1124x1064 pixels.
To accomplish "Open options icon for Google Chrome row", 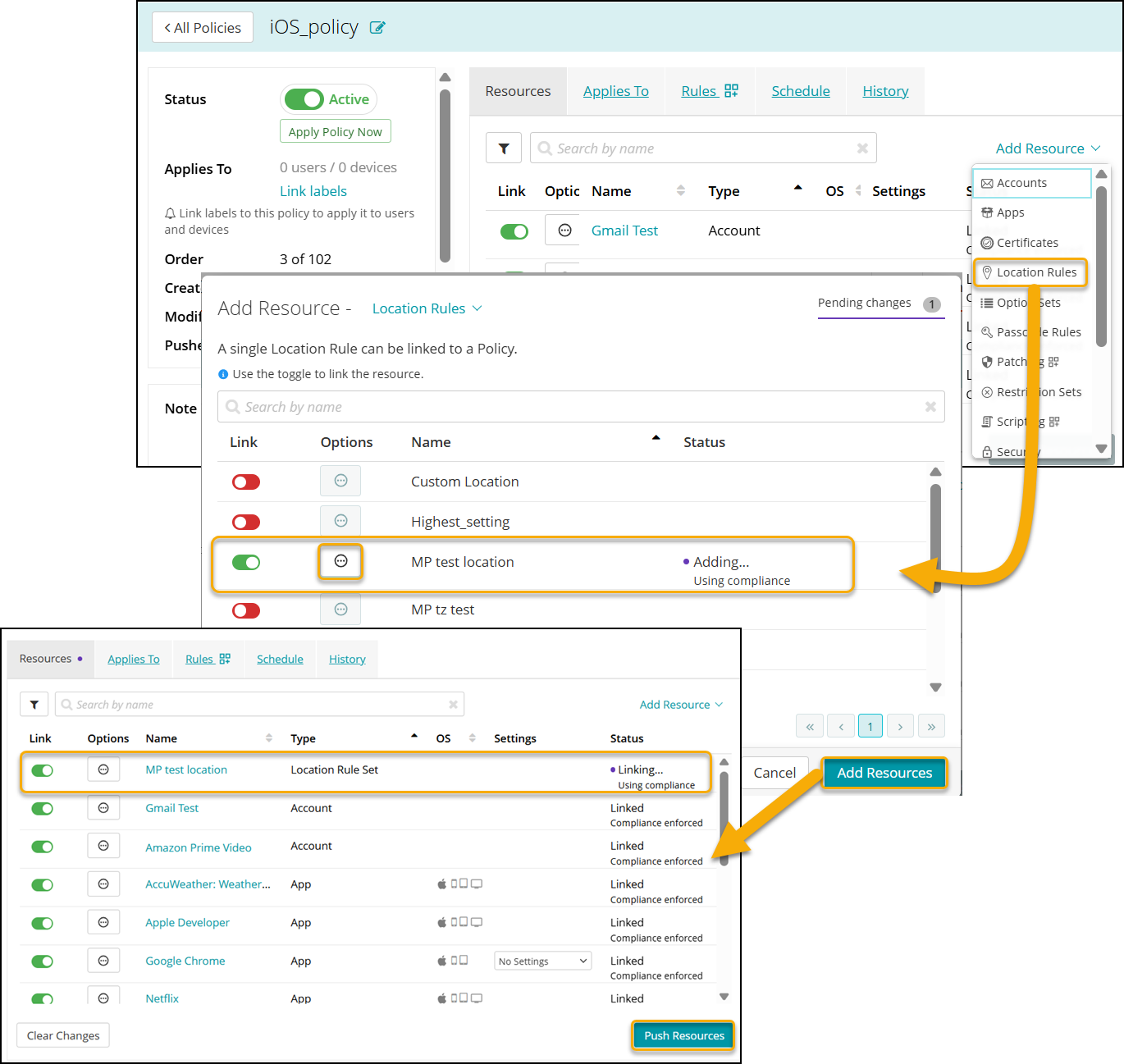I will 103,961.
